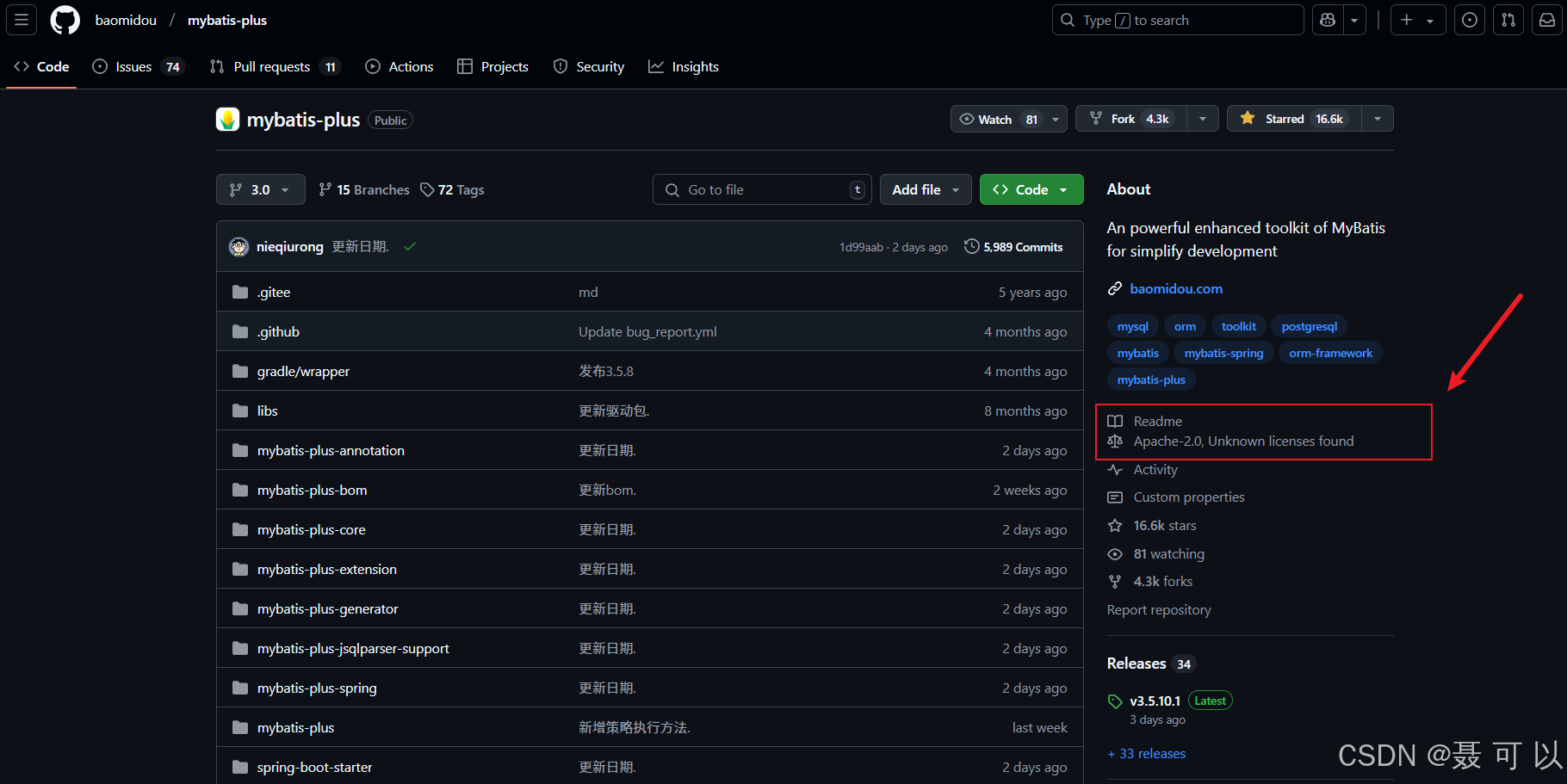The width and height of the screenshot is (1567, 784).
Task: Open the Add file dropdown
Action: (x=926, y=189)
